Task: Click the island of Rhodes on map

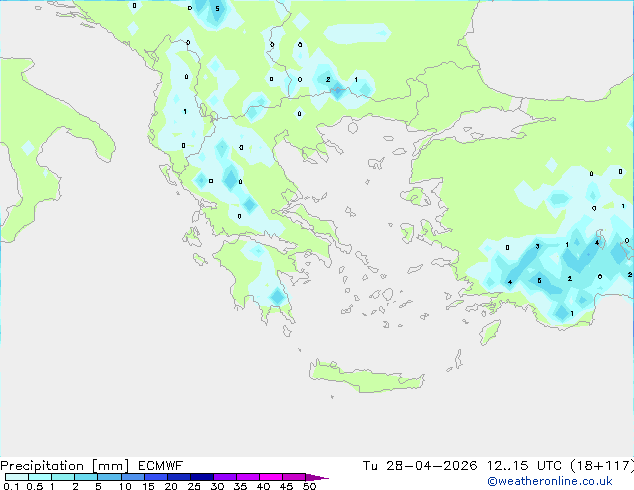Action: click(490, 332)
